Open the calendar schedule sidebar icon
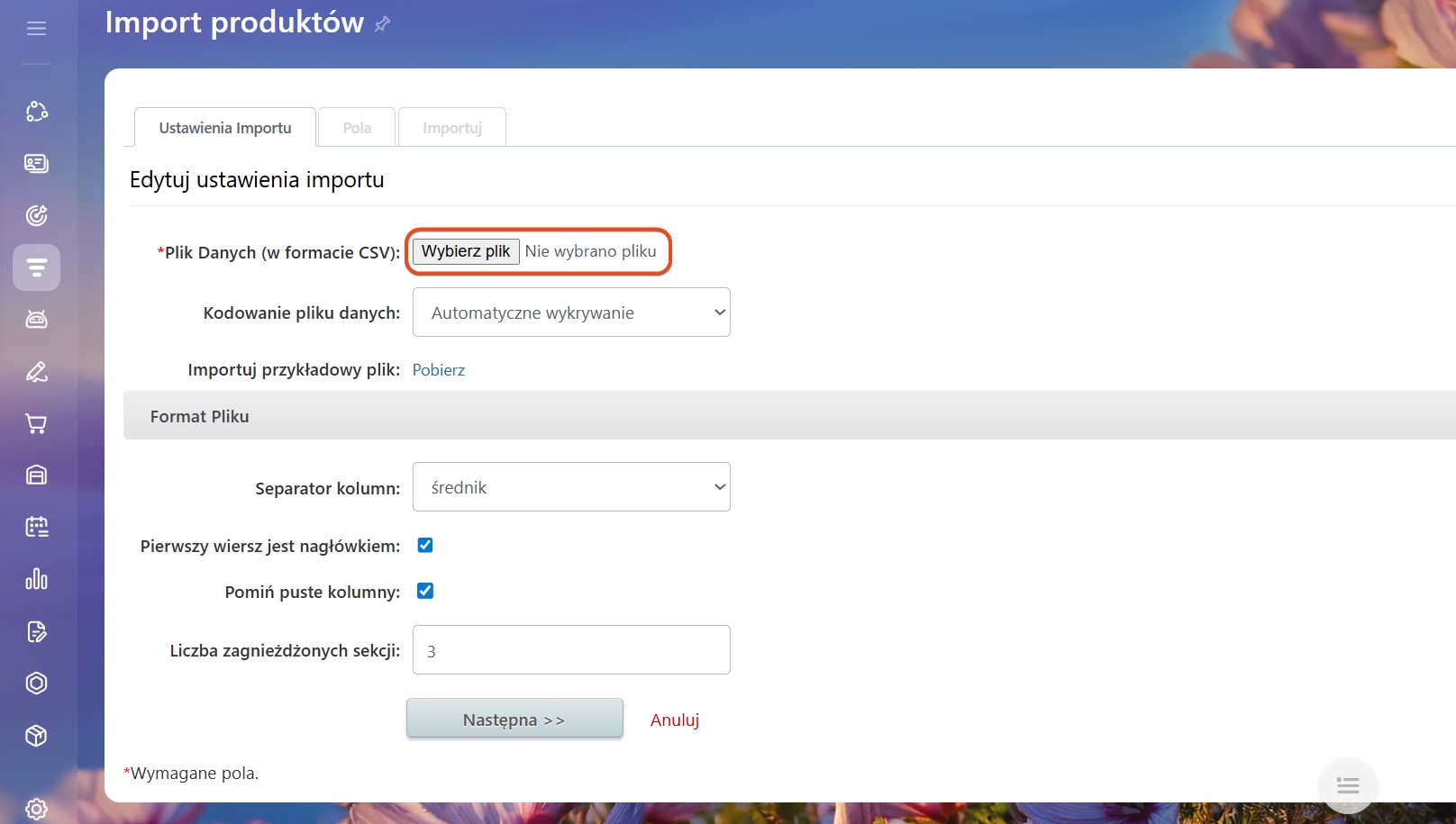 pyautogui.click(x=36, y=527)
